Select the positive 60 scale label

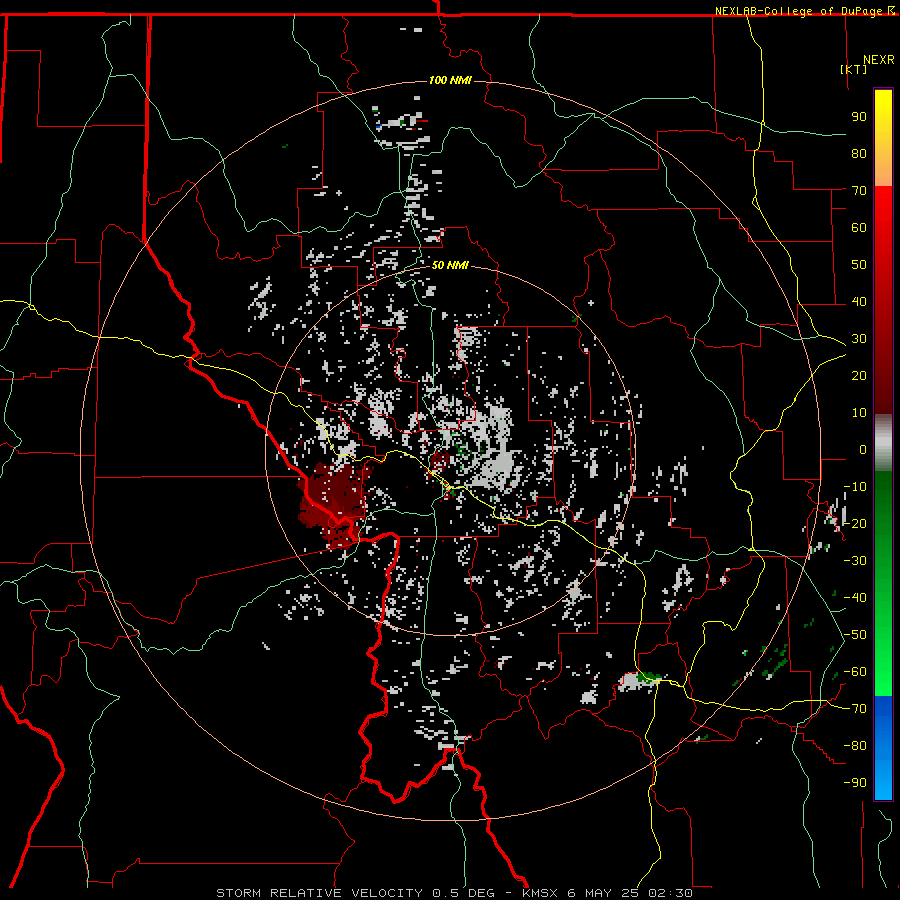(859, 227)
